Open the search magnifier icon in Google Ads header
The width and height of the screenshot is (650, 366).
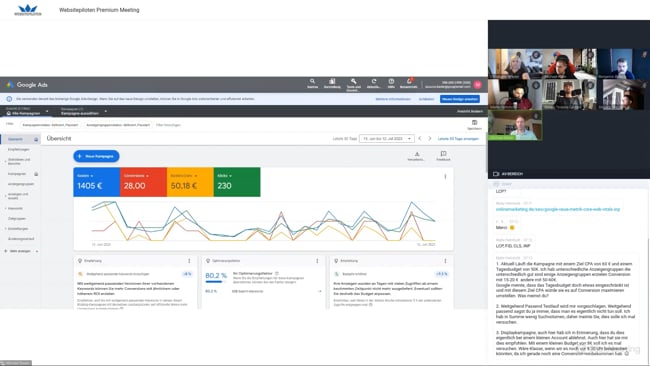pos(312,81)
